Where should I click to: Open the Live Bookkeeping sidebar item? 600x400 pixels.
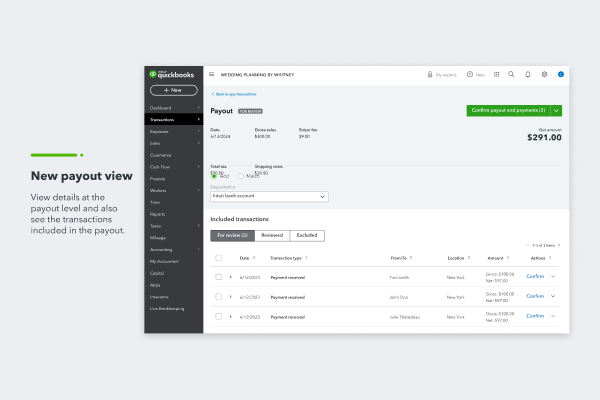[174, 309]
